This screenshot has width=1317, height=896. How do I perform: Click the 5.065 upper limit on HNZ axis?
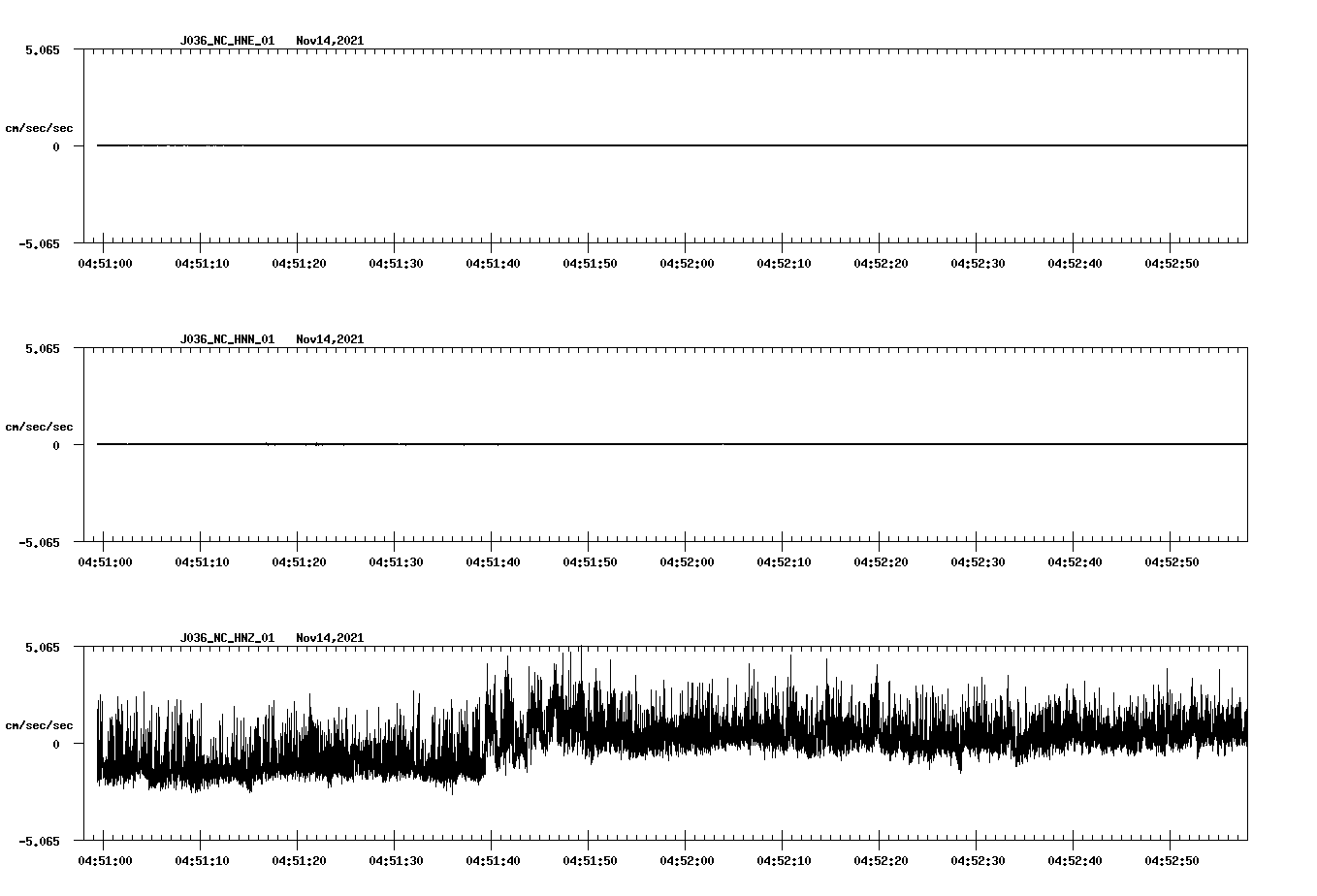tap(43, 647)
